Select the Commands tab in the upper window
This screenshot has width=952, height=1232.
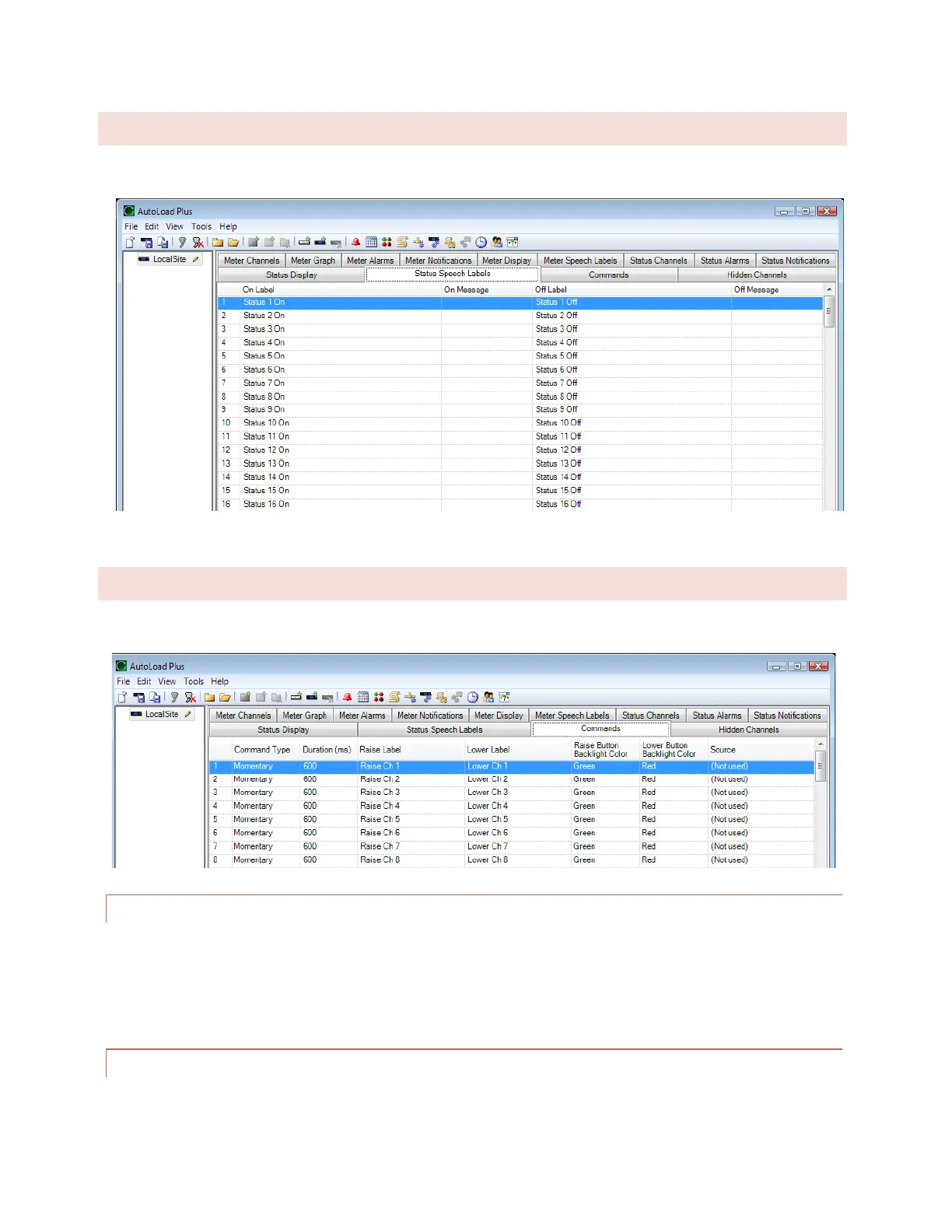608,275
